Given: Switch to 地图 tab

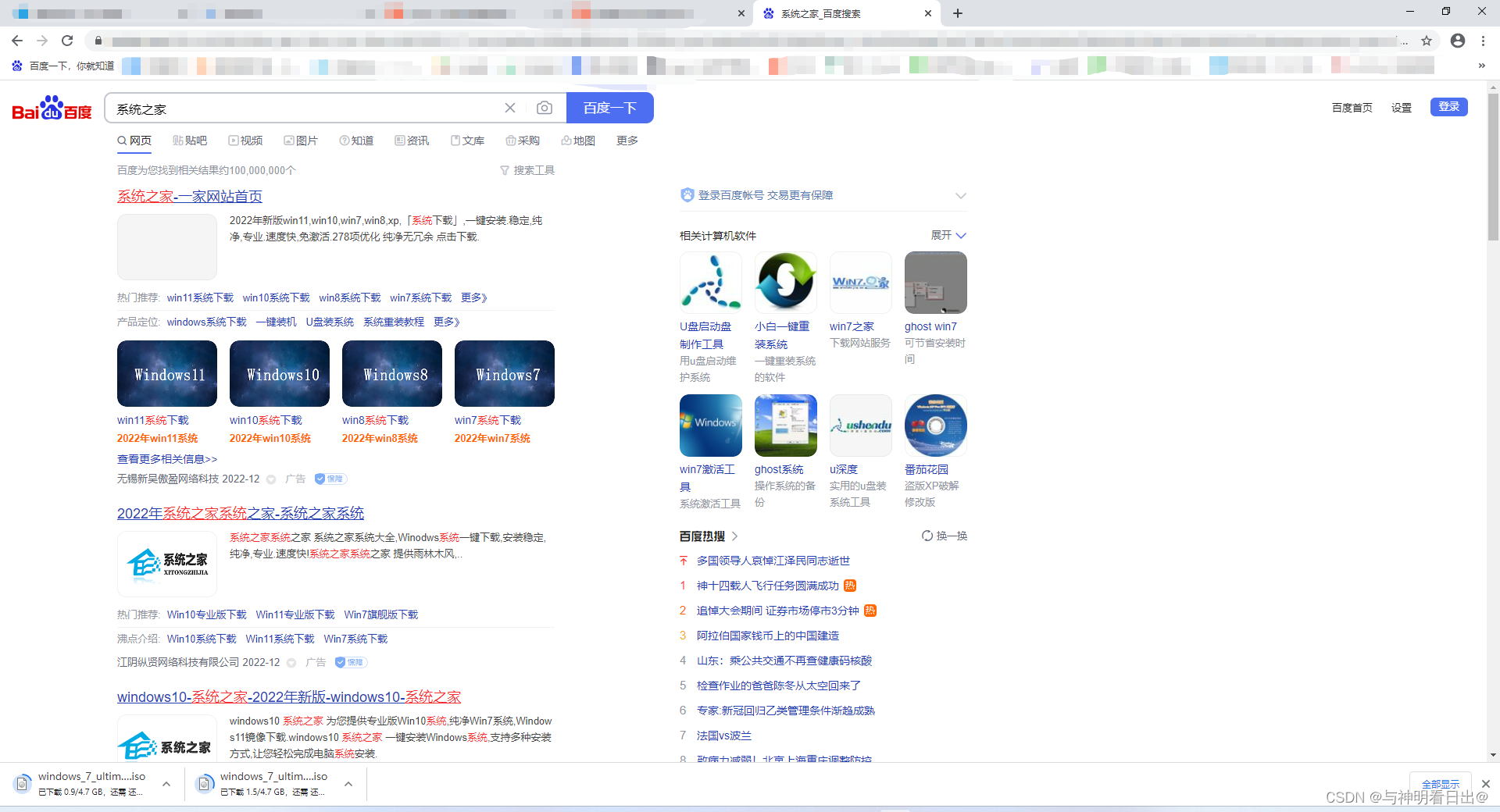Looking at the screenshot, I should [x=578, y=141].
